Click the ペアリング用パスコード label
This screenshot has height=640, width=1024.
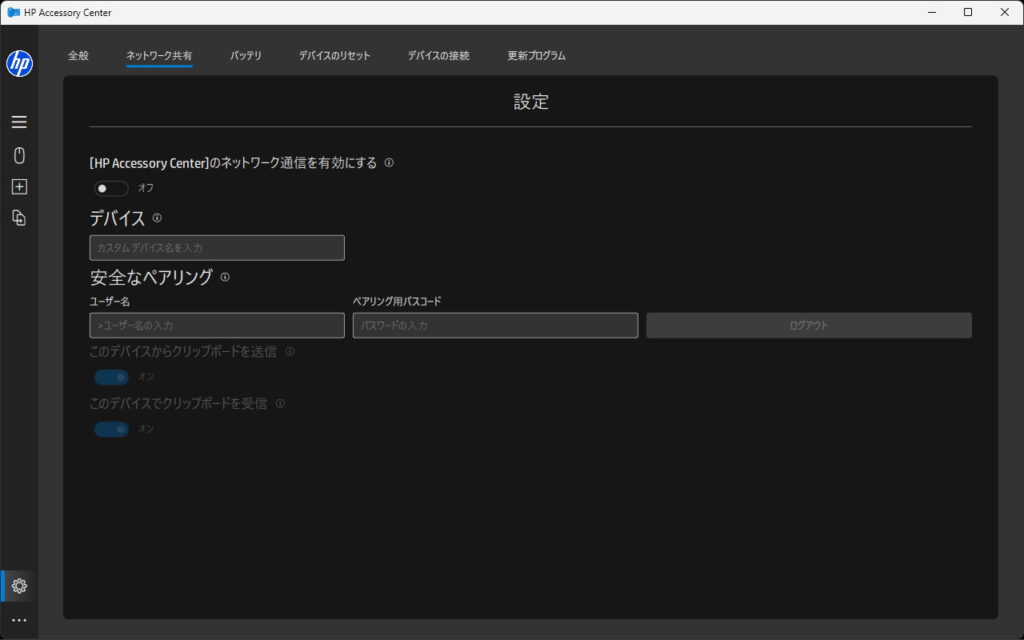pos(397,301)
